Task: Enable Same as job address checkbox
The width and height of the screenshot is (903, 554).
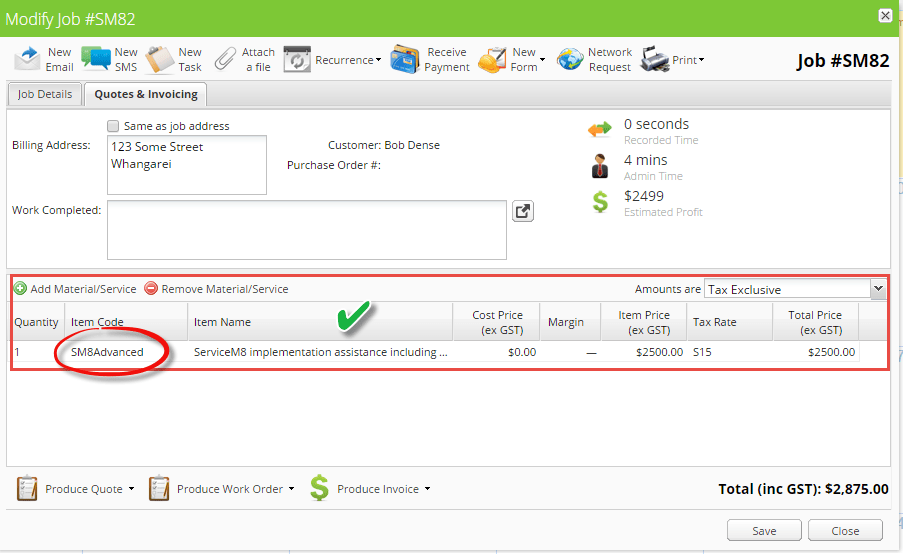Action: (x=113, y=126)
